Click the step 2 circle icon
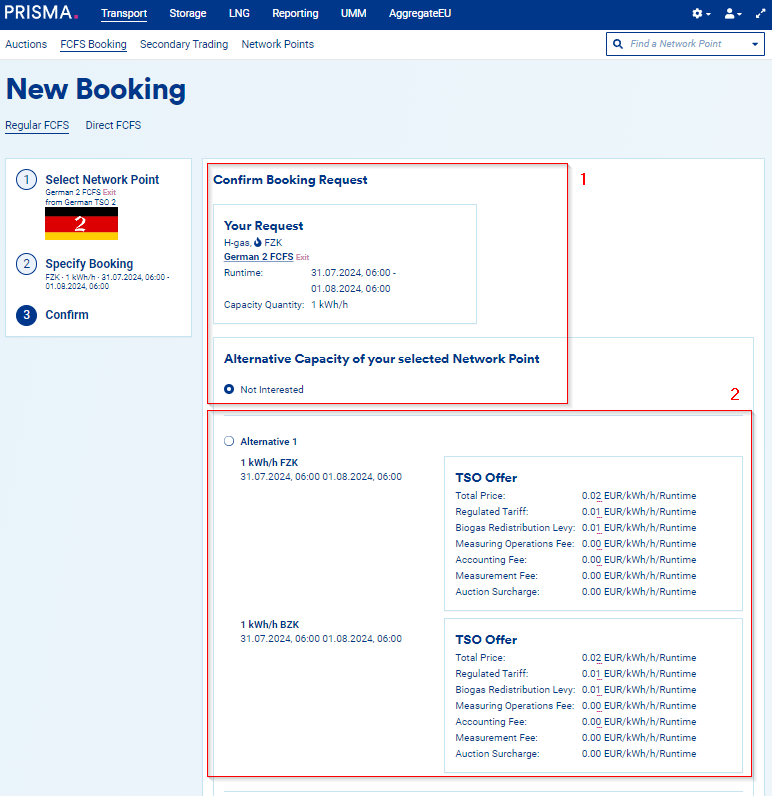The image size is (772, 796). [26, 264]
